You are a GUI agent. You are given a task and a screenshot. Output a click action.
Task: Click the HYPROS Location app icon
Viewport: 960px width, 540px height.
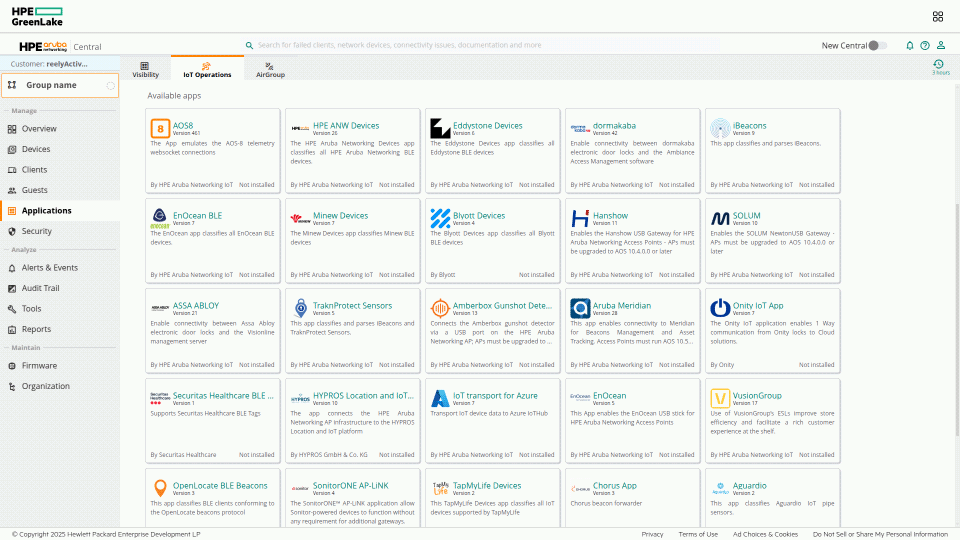(300, 398)
